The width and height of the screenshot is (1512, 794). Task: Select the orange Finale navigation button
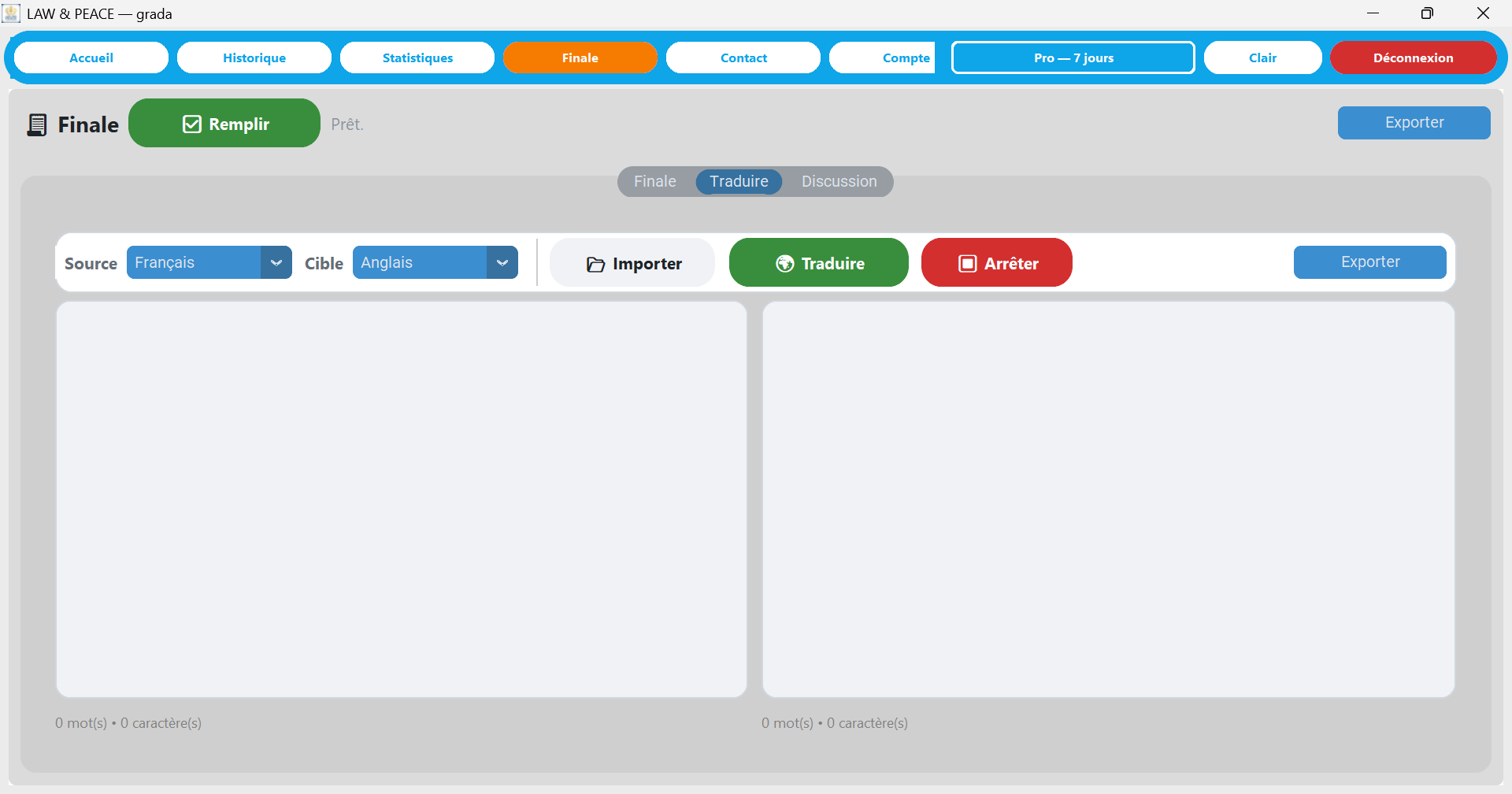tap(580, 58)
